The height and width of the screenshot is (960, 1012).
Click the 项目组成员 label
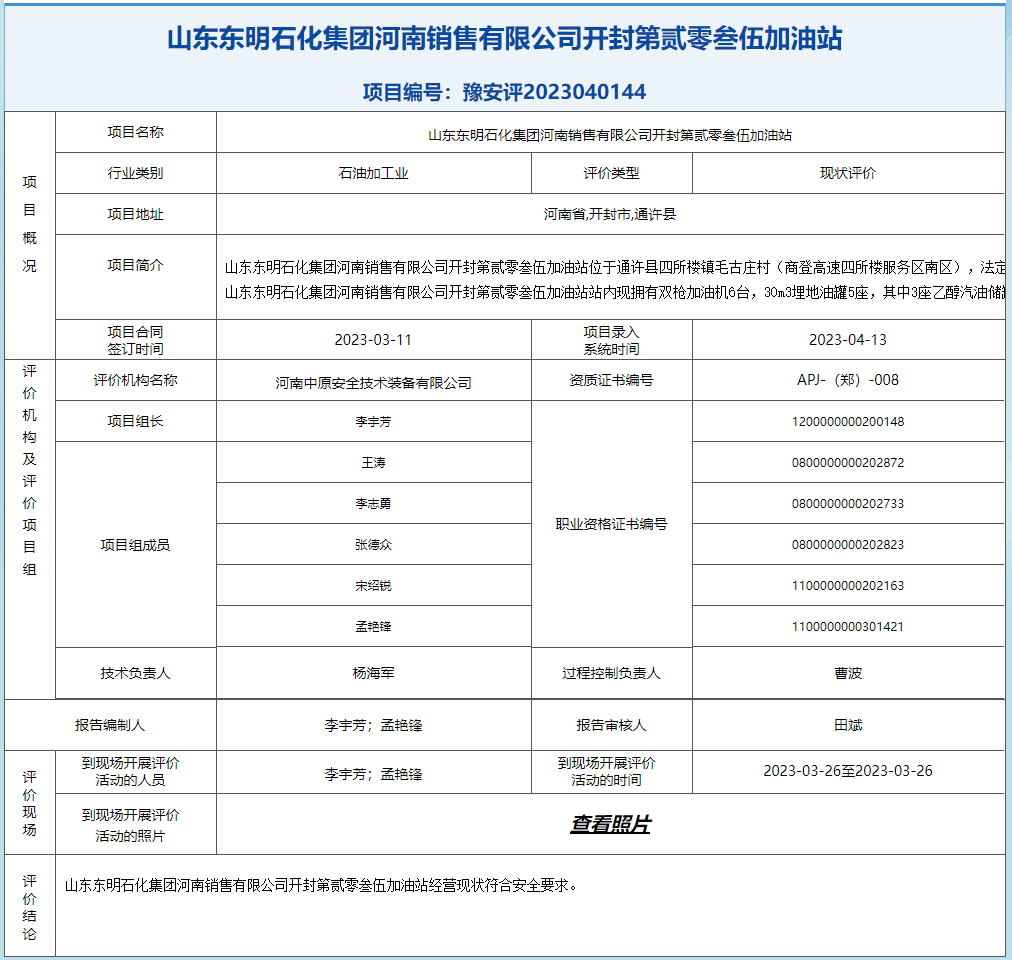click(136, 545)
